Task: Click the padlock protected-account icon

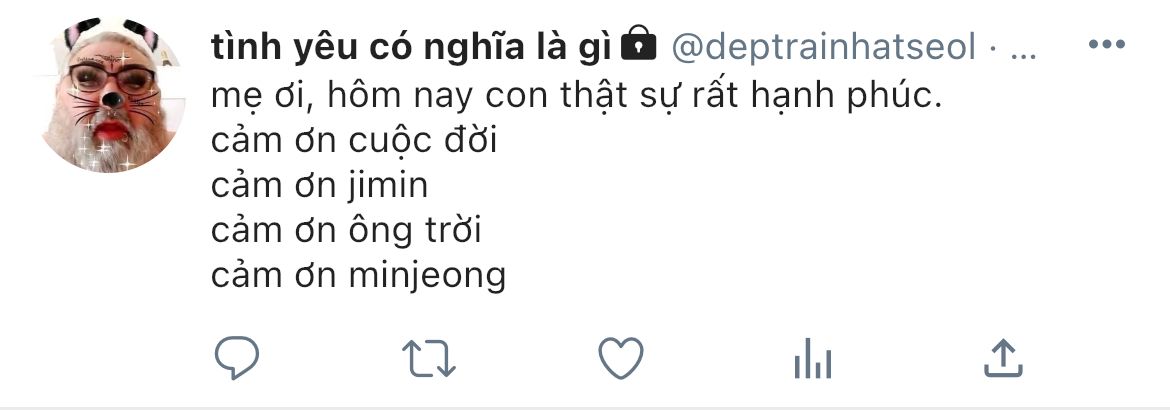Action: click(x=638, y=43)
